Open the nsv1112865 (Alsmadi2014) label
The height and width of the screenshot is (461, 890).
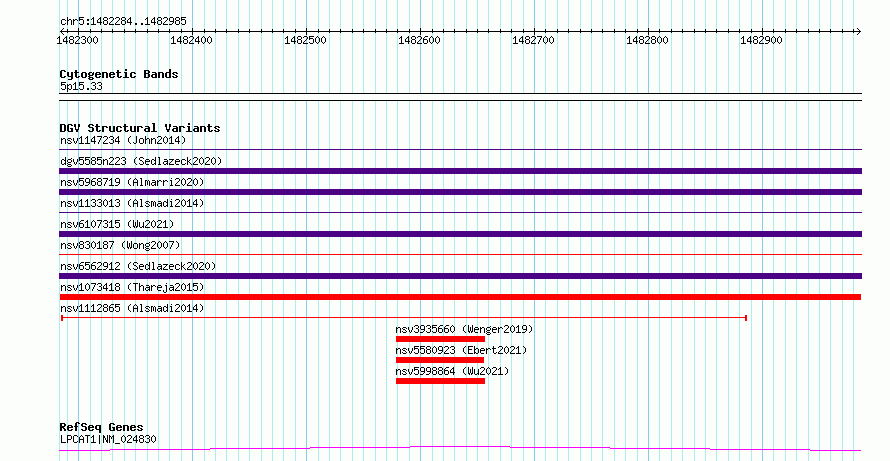tap(132, 308)
